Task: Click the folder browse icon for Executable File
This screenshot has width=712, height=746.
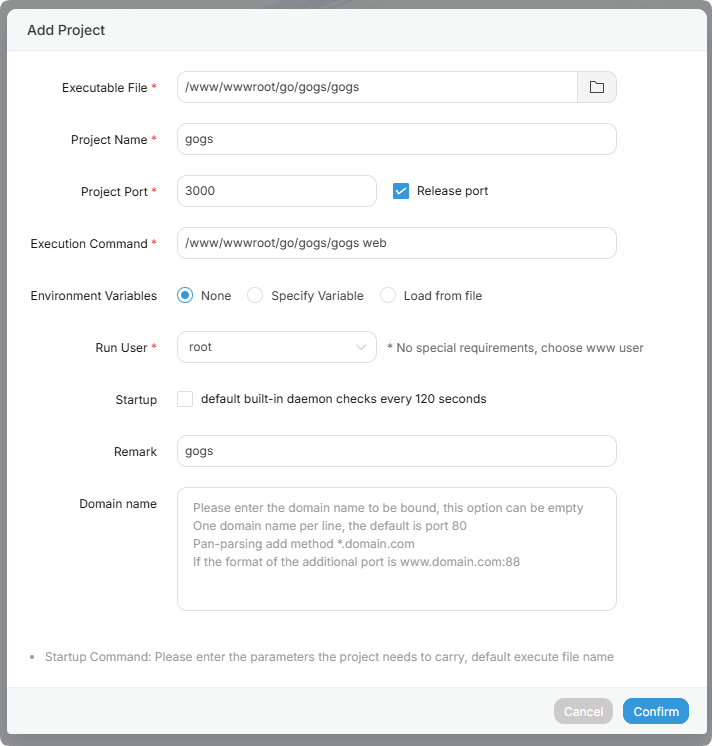Action: pos(597,87)
